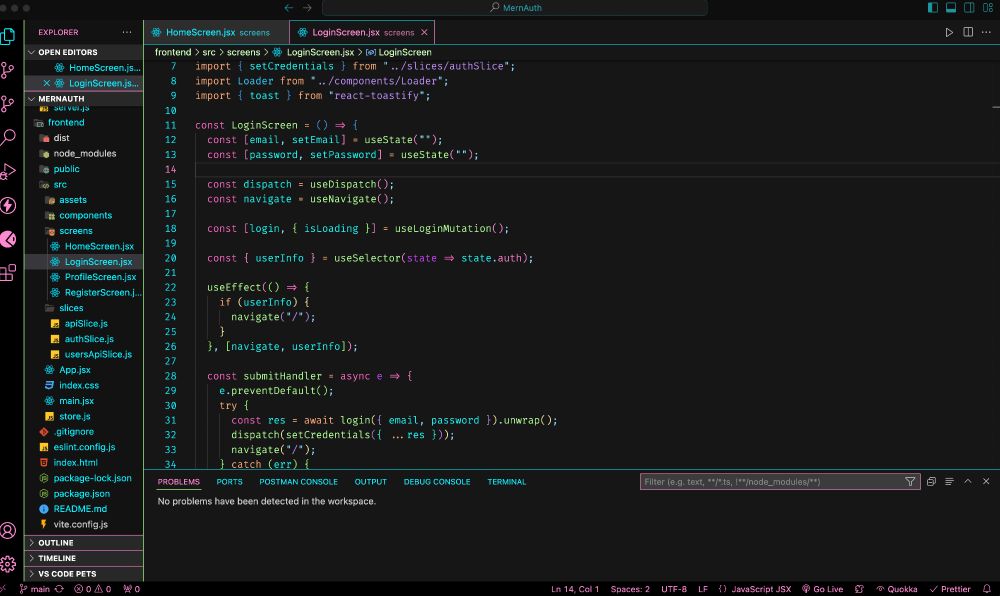Screen dimensions: 1000x596
Task: Select encoding UTF-8 in status bar
Action: pyautogui.click(x=673, y=589)
